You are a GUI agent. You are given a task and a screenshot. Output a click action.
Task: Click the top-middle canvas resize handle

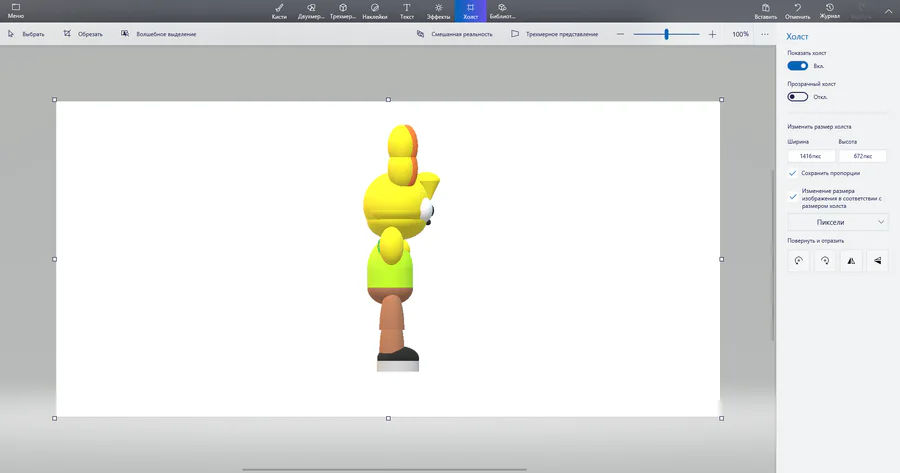pyautogui.click(x=389, y=99)
